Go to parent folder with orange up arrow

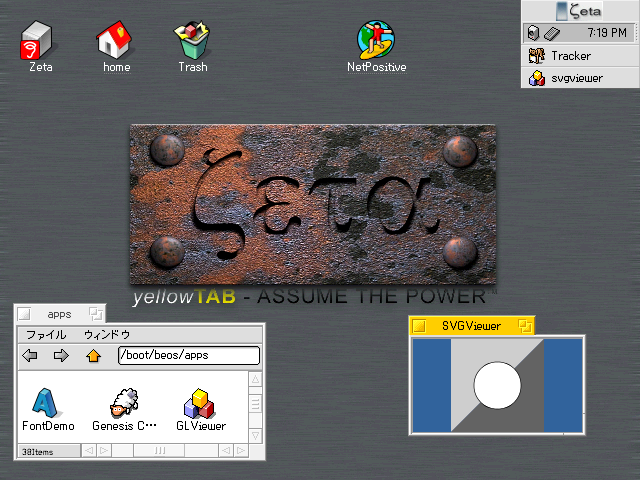pos(93,356)
